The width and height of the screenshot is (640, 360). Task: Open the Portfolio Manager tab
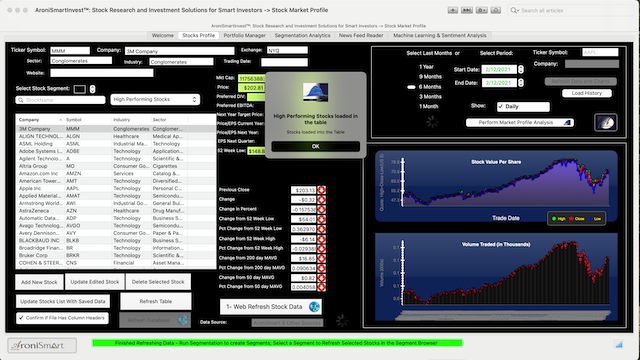click(x=244, y=36)
